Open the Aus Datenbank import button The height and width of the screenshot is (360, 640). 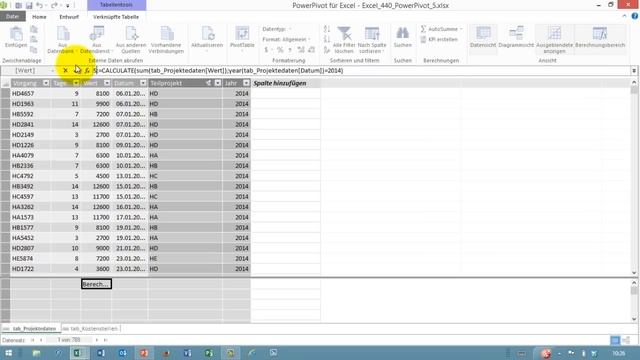point(63,40)
